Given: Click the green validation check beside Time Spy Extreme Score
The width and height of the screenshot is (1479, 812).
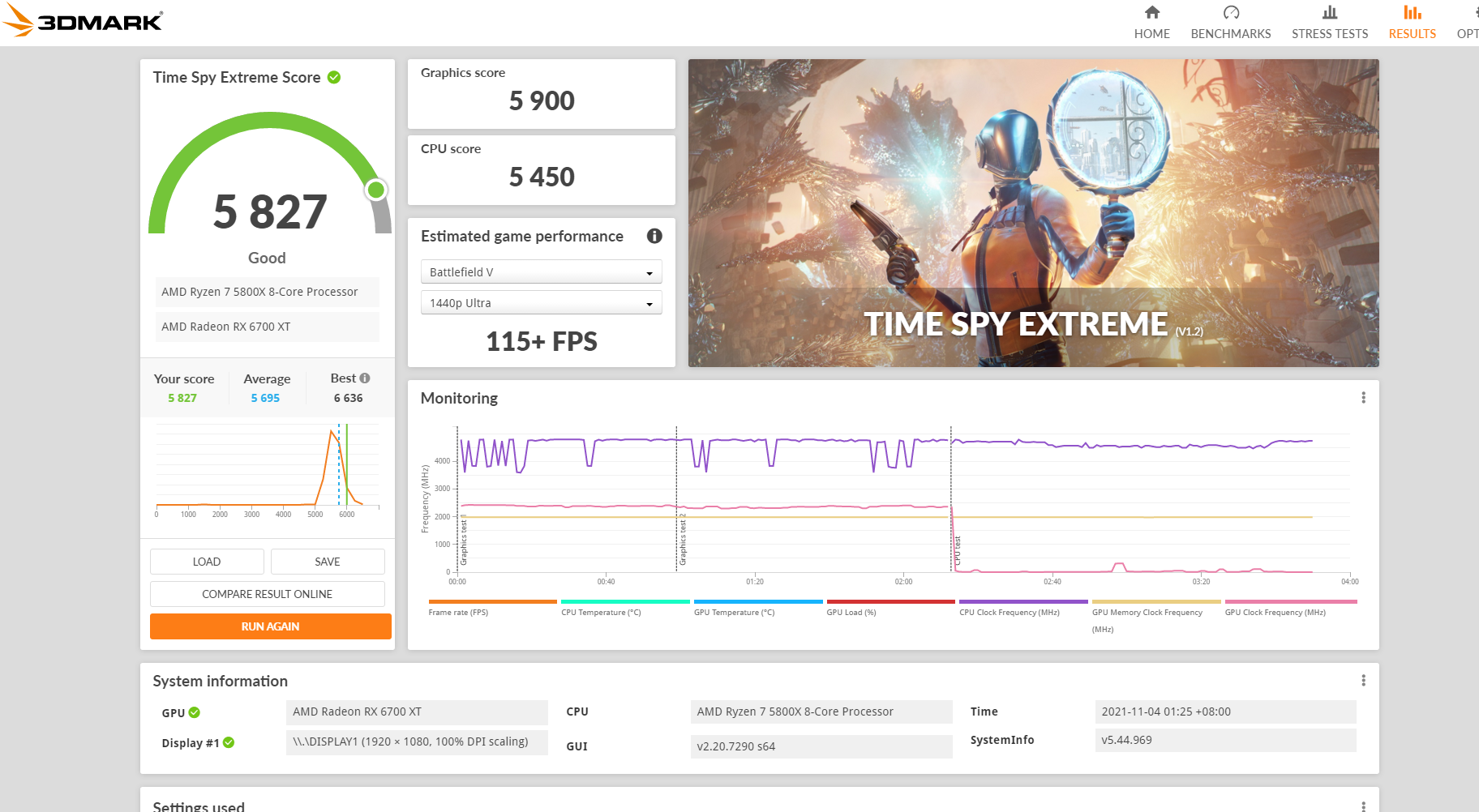Looking at the screenshot, I should [334, 77].
